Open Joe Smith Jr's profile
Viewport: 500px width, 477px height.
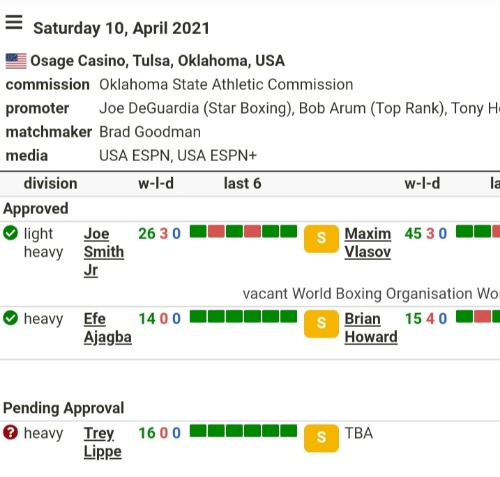104,252
